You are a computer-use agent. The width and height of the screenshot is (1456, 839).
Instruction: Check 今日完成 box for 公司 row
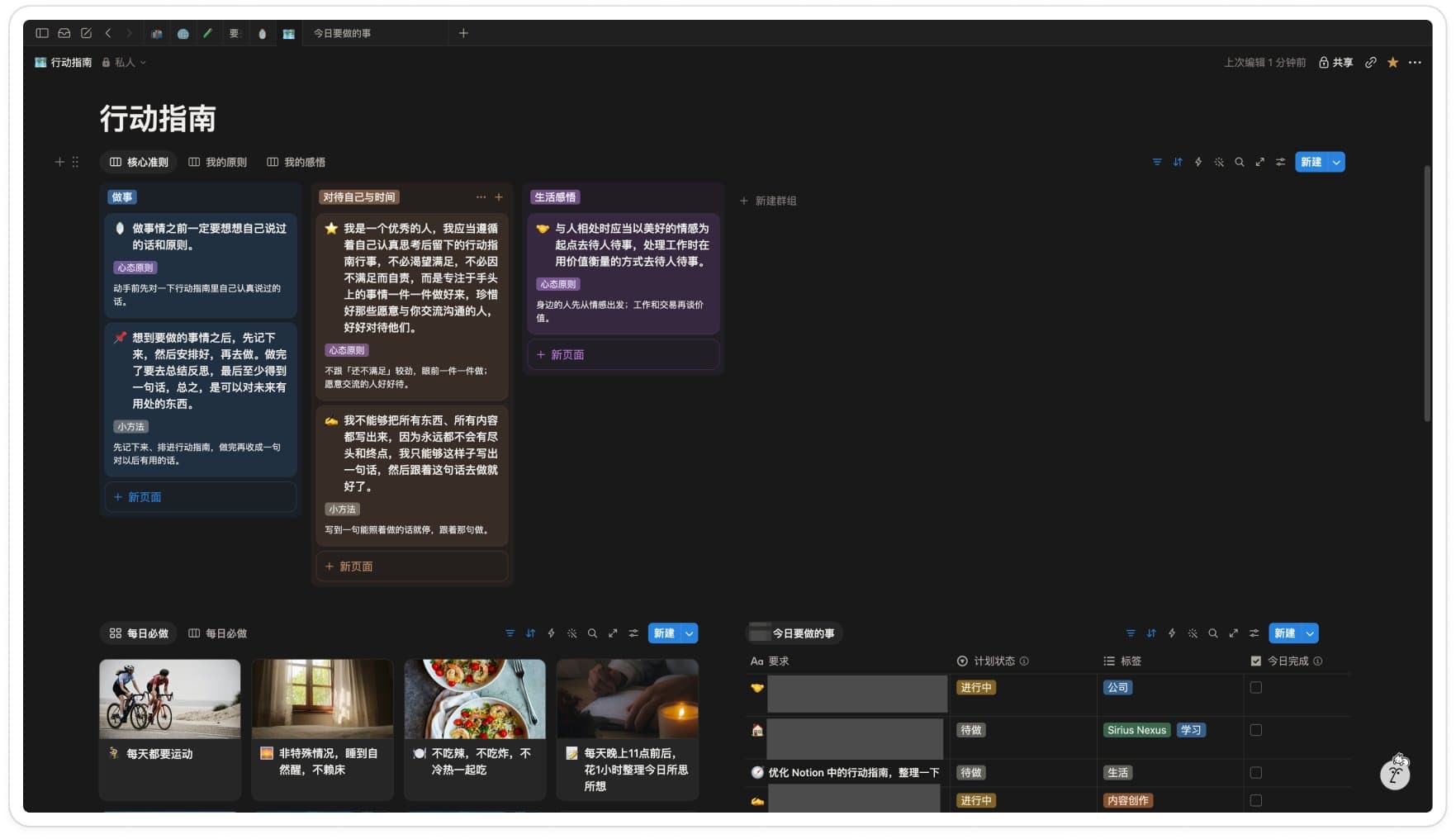coord(1256,687)
